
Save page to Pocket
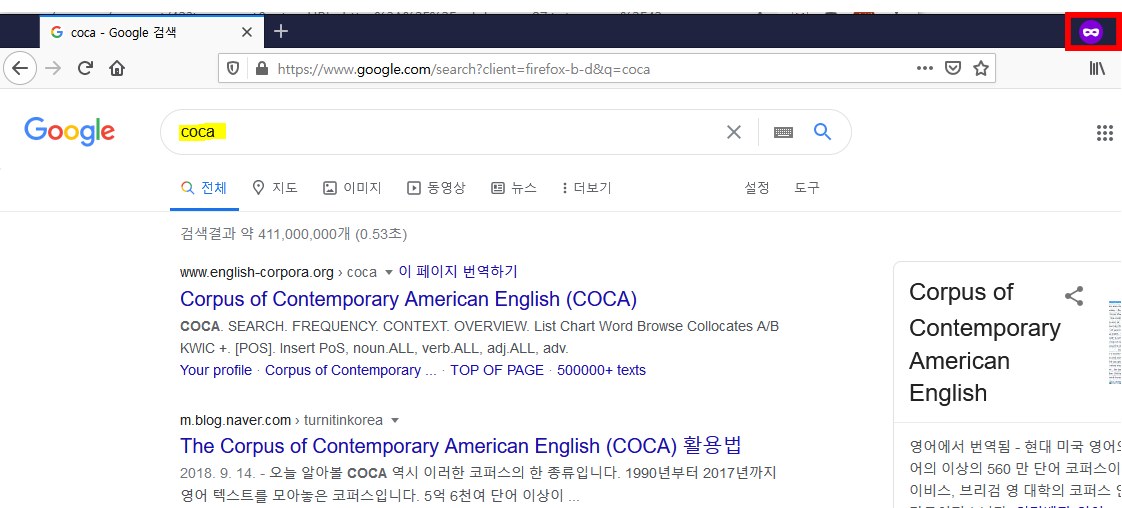952,69
